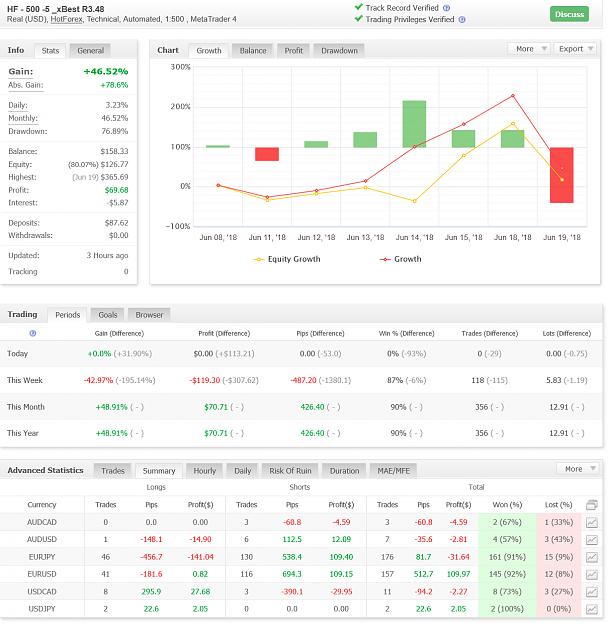Select the Profit chart tab
The image size is (611, 625).
point(293,51)
